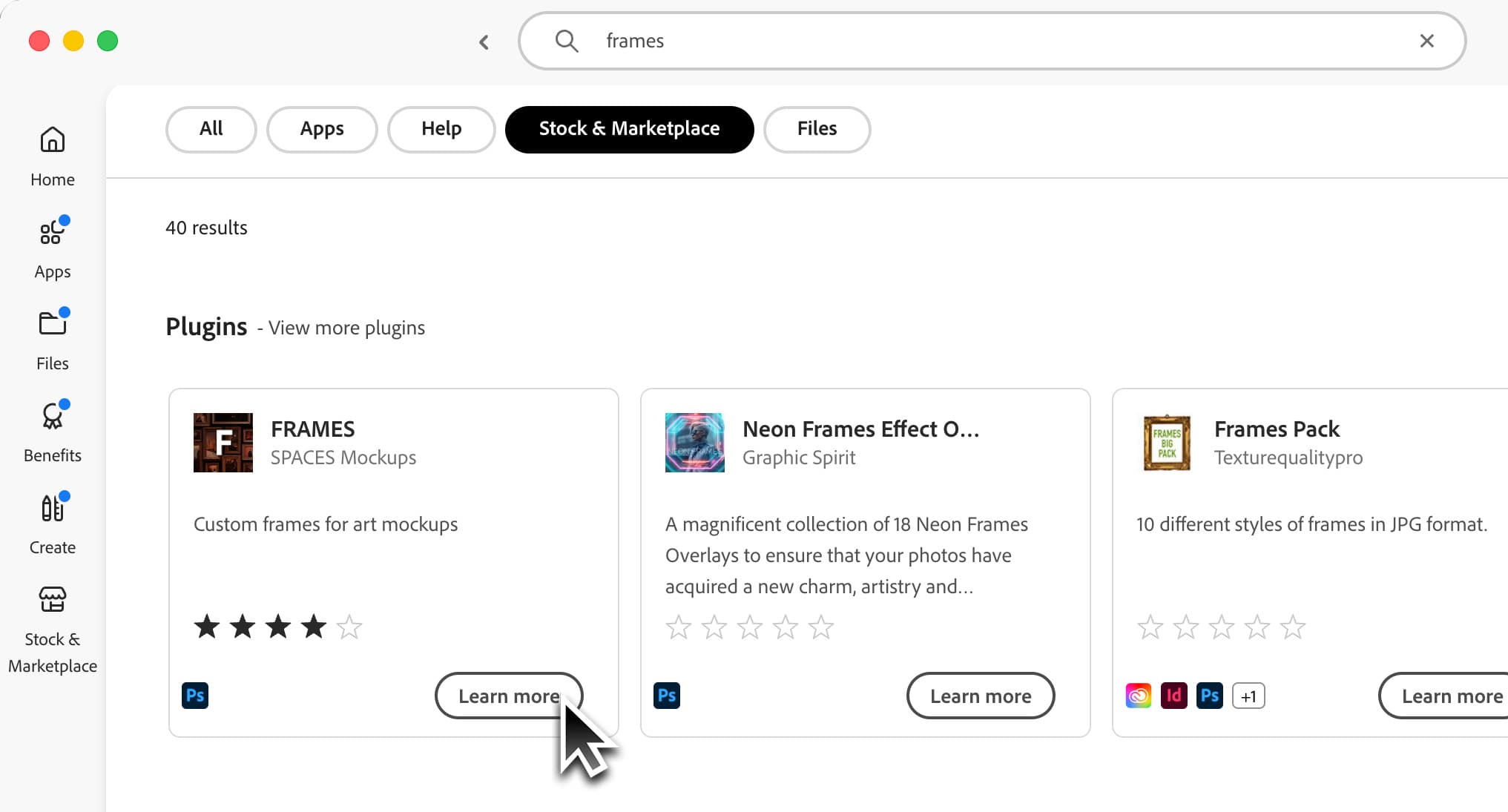Open Benefits in the sidebar
The width and height of the screenshot is (1508, 812).
coord(52,432)
